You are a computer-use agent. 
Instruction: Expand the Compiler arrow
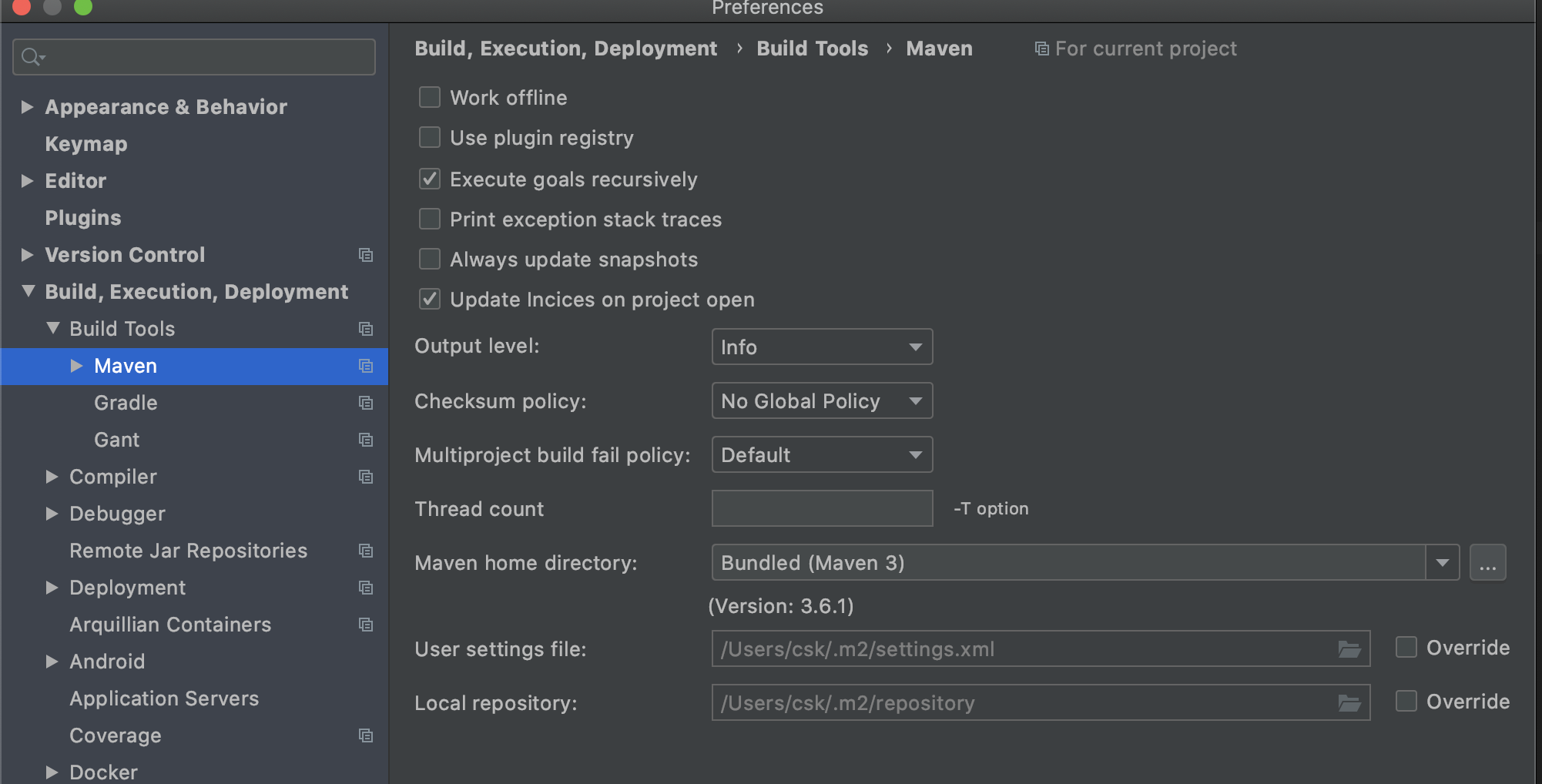pos(52,477)
